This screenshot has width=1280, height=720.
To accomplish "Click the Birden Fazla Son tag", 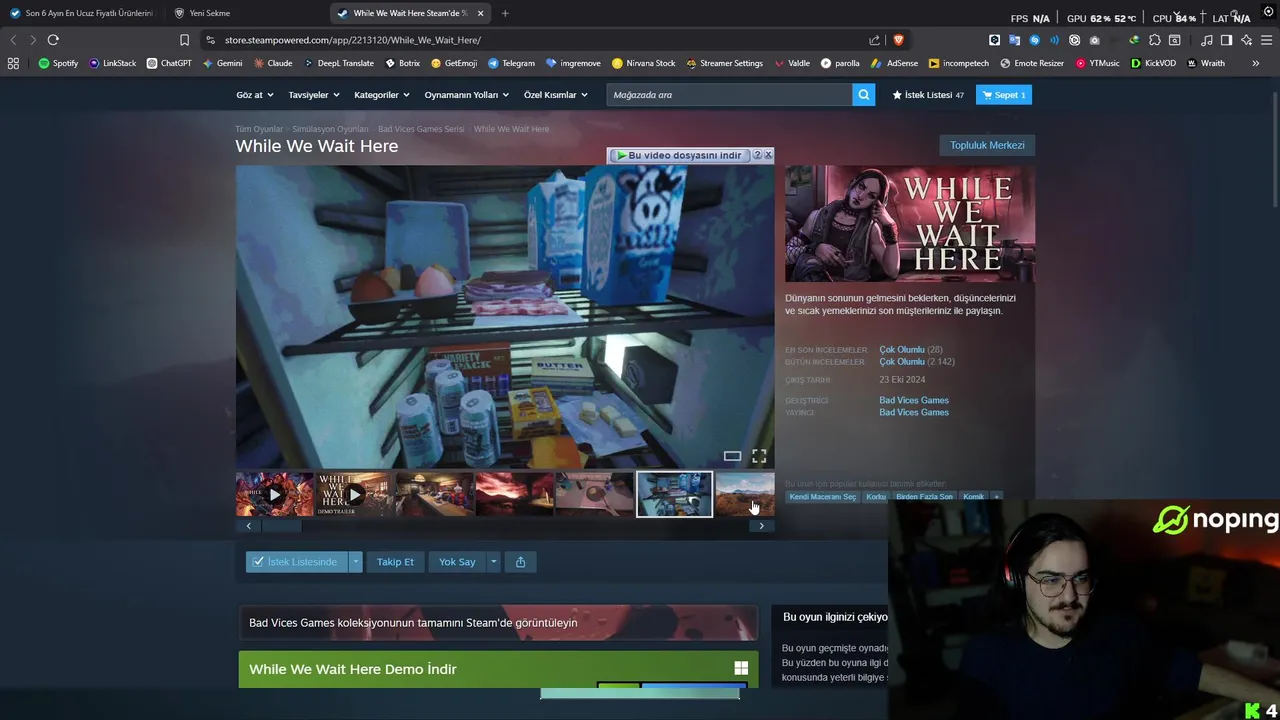I will point(924,497).
